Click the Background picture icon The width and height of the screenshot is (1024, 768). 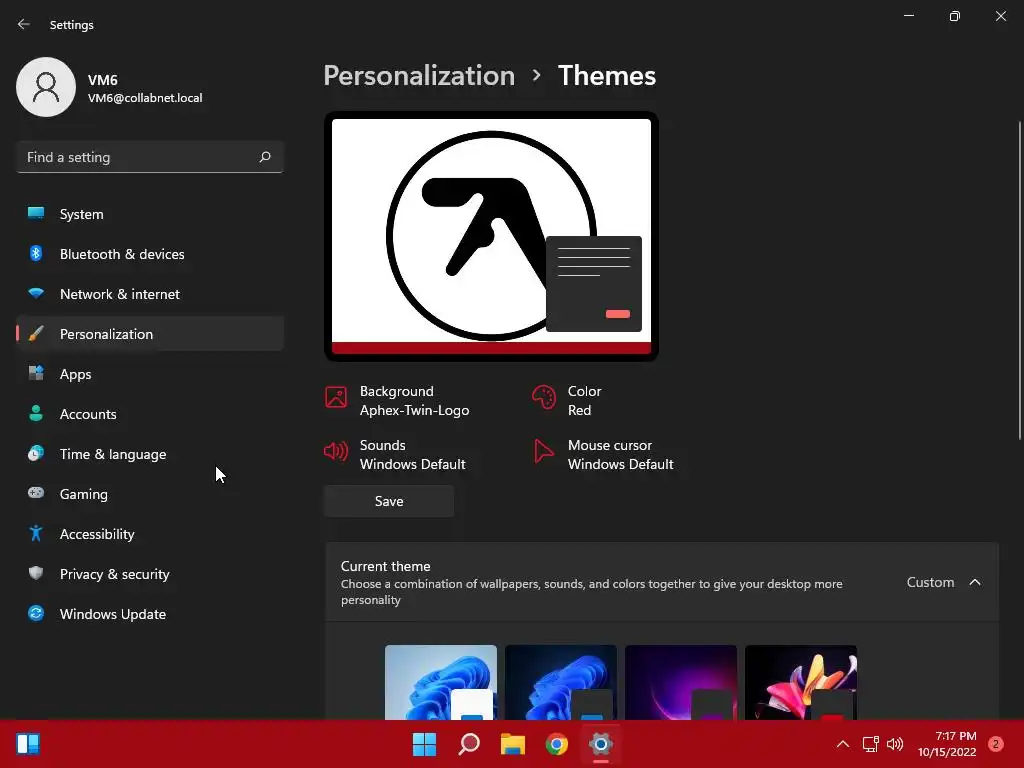[336, 396]
